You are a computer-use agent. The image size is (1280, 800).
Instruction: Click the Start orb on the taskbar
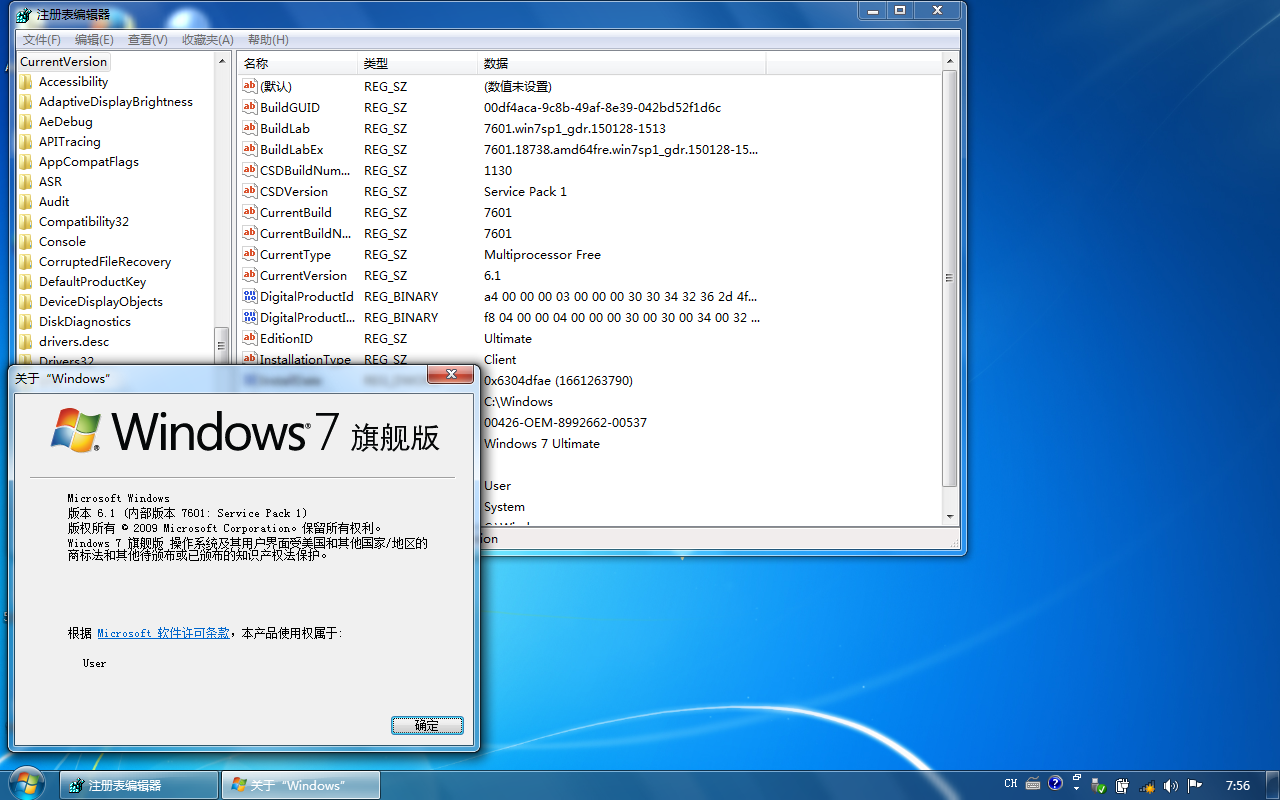point(25,783)
